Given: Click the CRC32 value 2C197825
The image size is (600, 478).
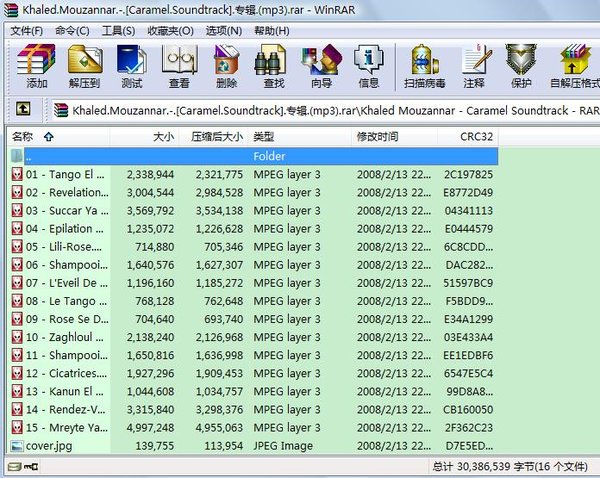Looking at the screenshot, I should click(468, 175).
